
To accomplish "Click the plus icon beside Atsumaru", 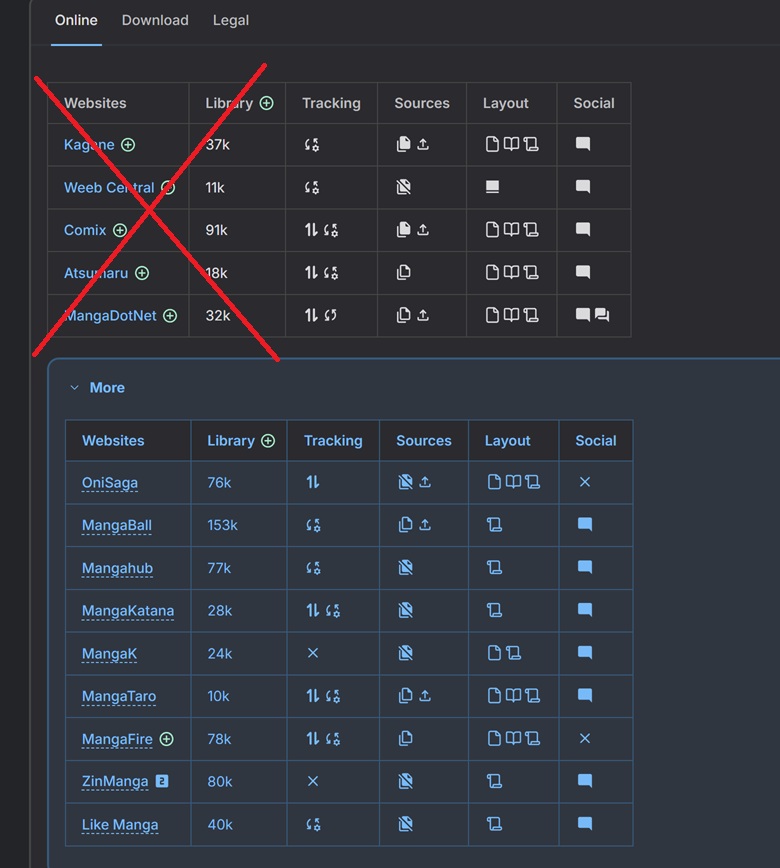I will click(142, 273).
